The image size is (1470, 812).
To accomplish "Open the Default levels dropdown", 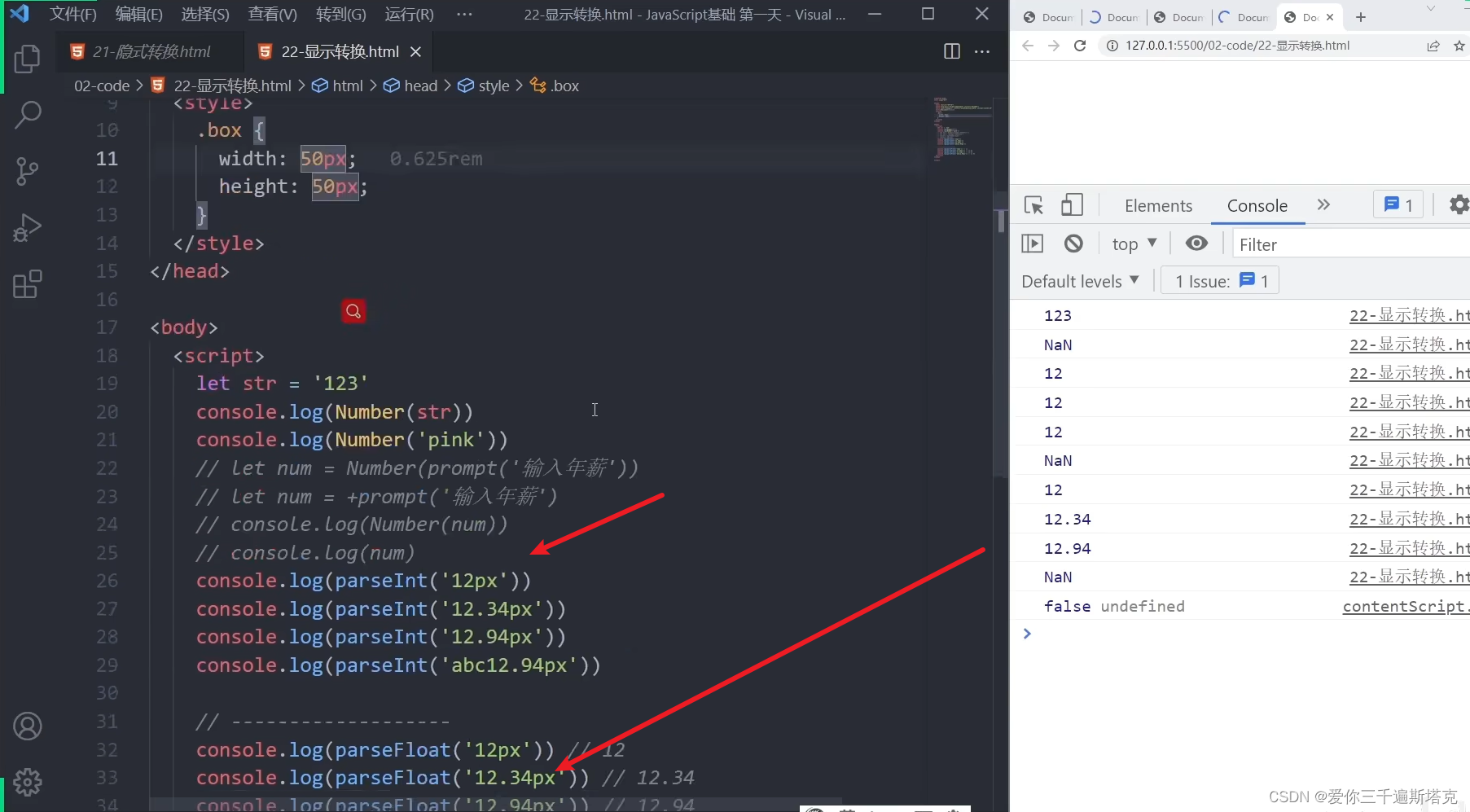I will pyautogui.click(x=1079, y=280).
